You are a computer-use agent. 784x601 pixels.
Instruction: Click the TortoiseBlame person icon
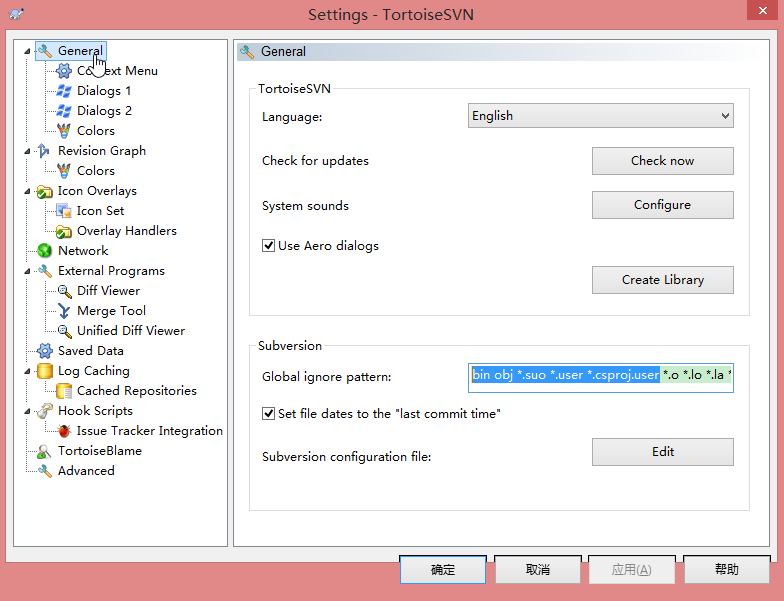[45, 451]
